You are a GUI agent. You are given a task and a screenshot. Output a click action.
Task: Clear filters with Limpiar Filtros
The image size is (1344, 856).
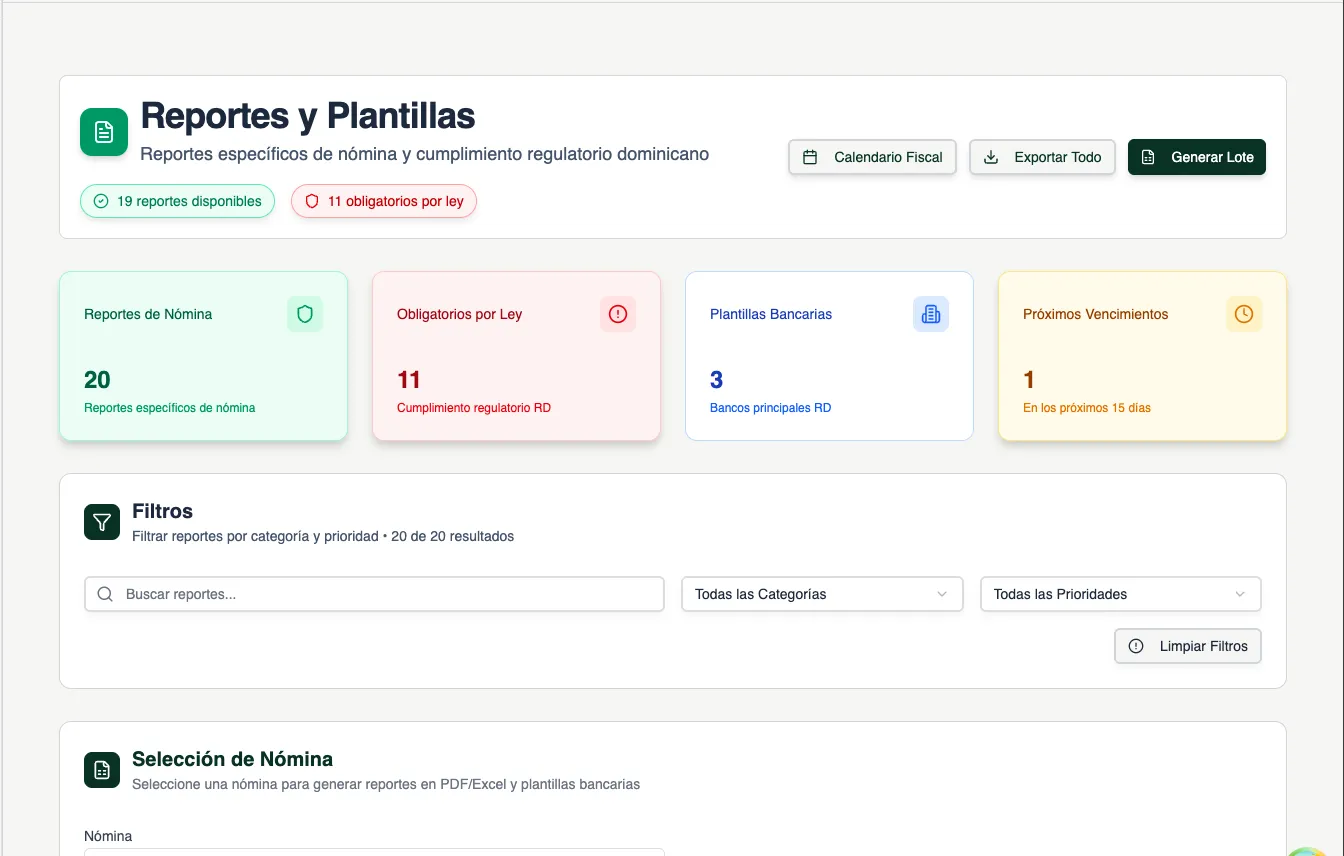[x=1188, y=646]
